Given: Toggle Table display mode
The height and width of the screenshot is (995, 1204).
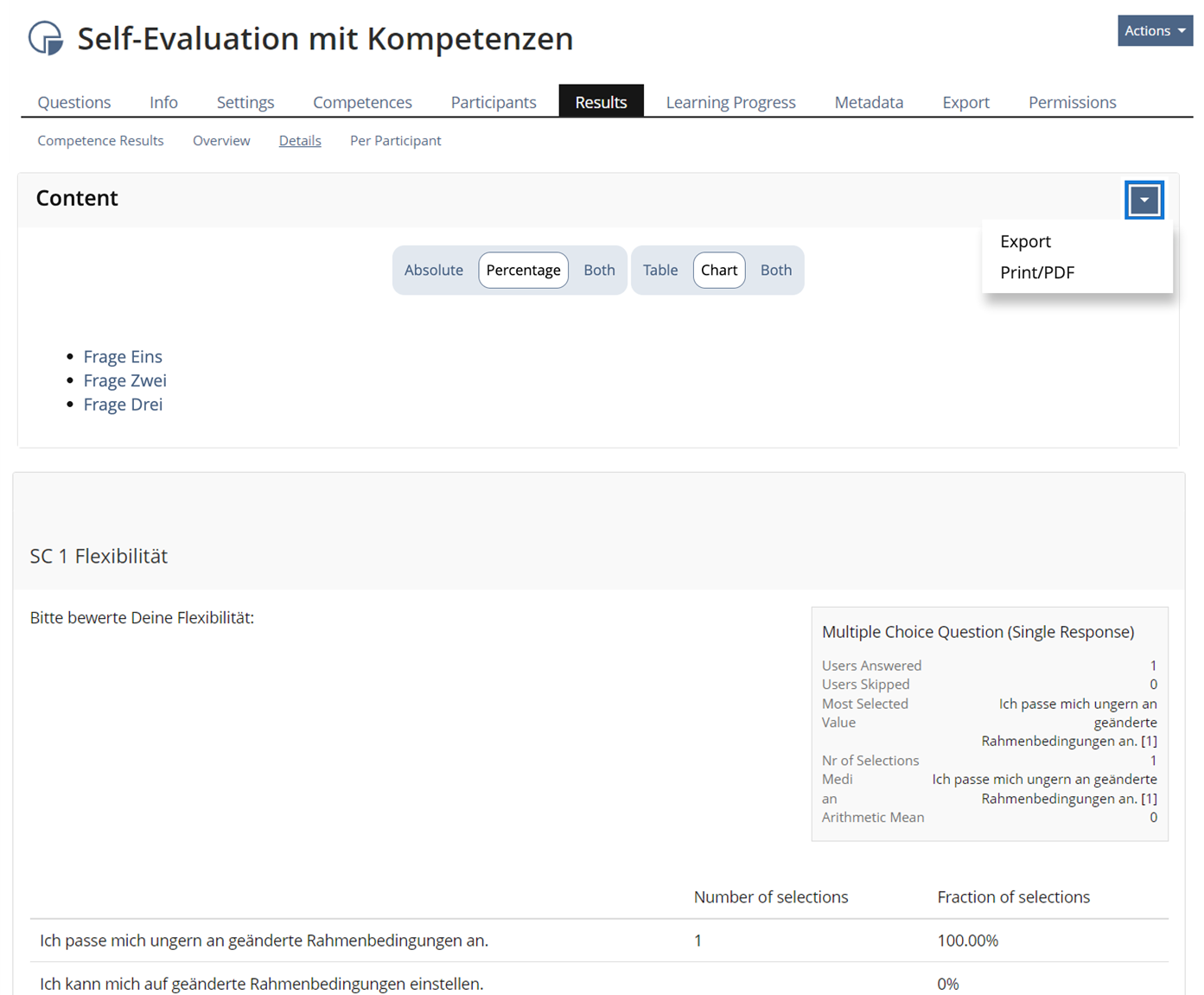Looking at the screenshot, I should point(659,271).
